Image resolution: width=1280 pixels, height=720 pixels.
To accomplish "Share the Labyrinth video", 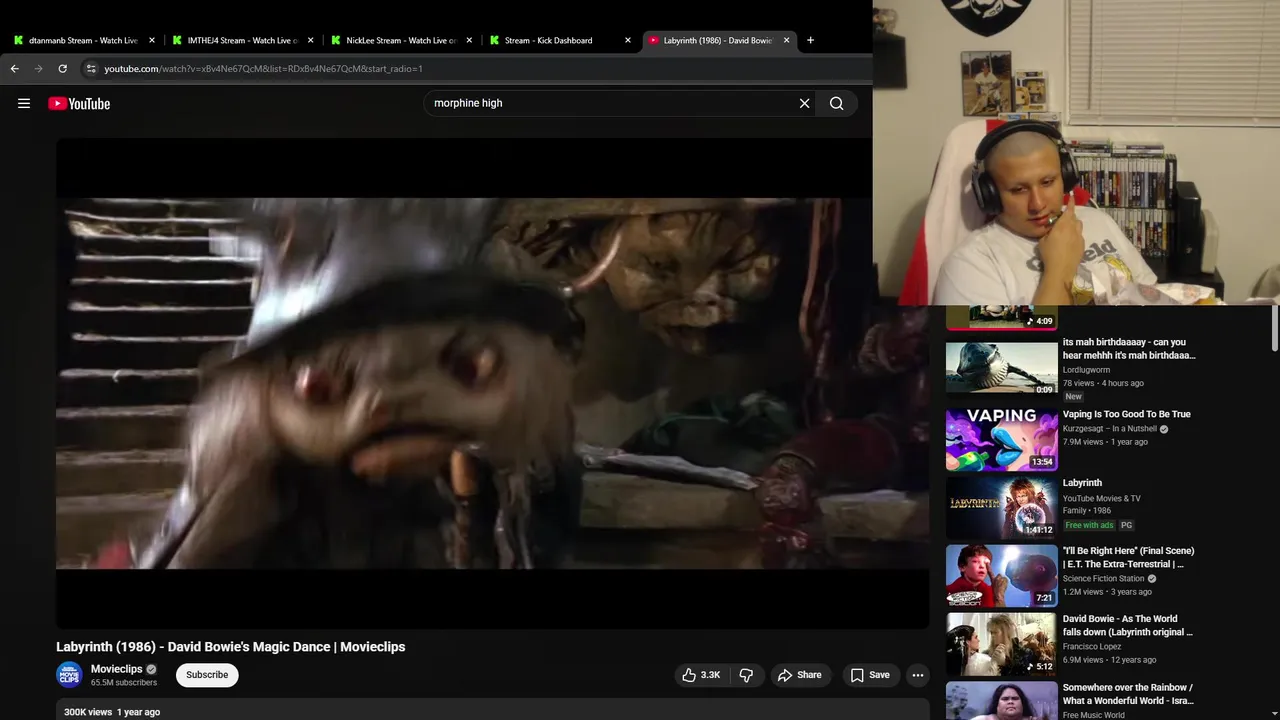I will click(x=800, y=675).
